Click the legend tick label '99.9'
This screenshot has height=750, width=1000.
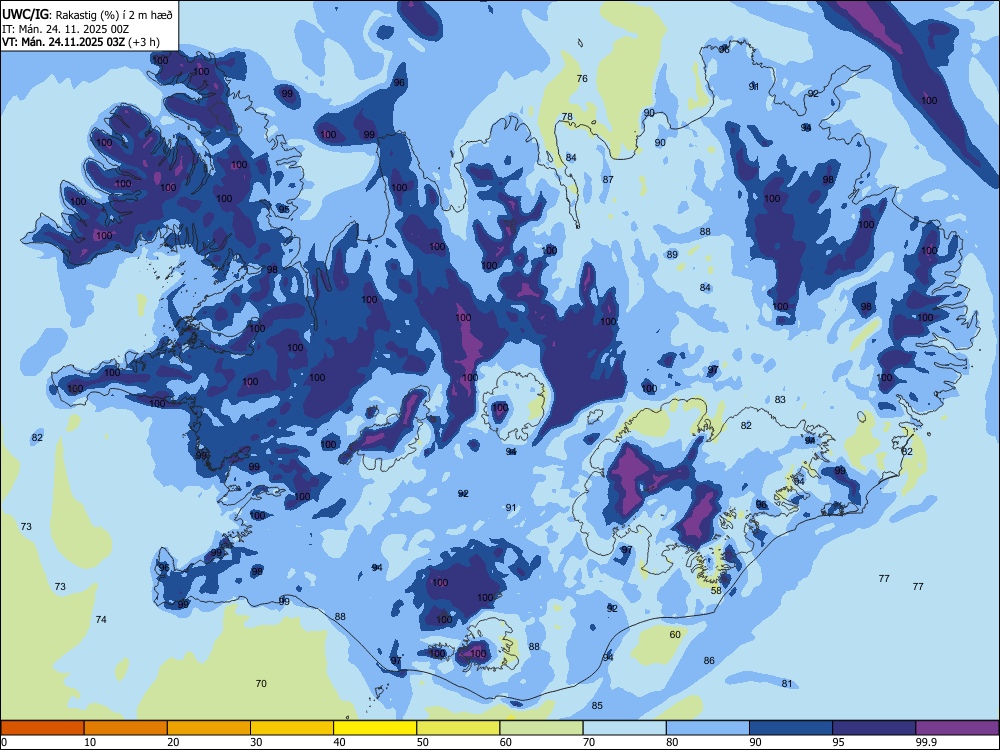(x=926, y=742)
